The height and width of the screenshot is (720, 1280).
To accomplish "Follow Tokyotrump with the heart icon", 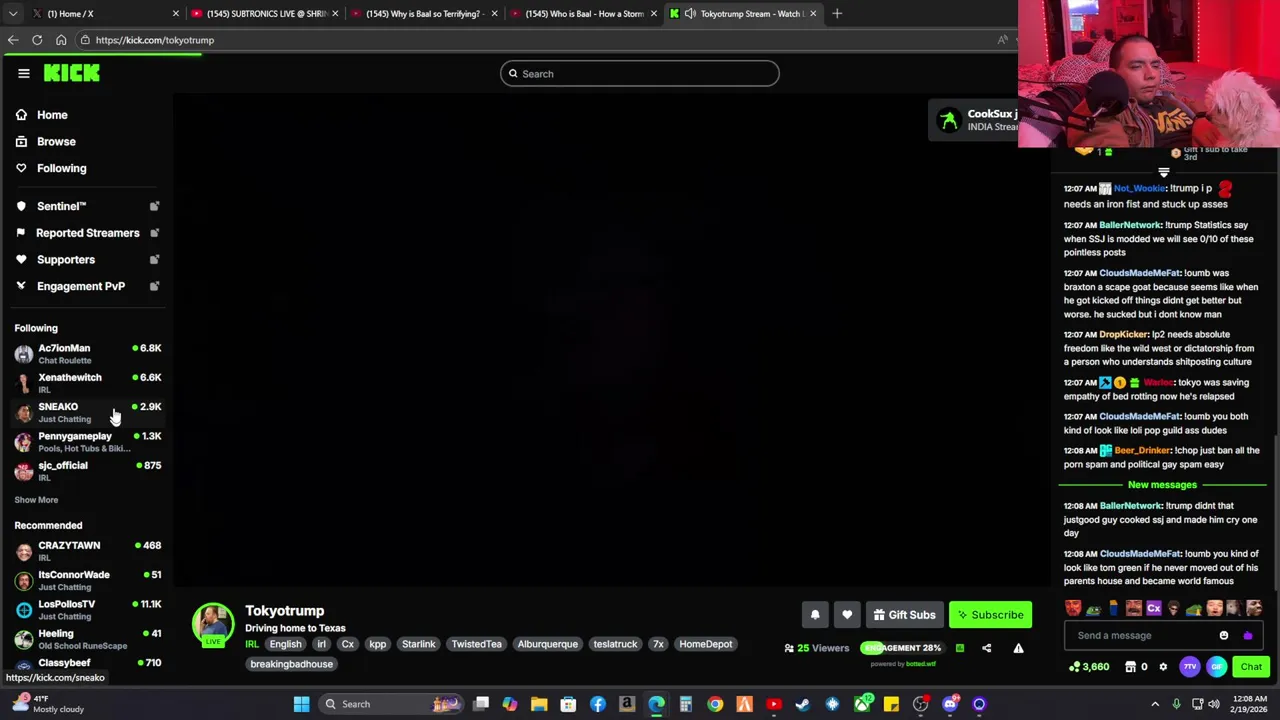I will click(x=847, y=615).
